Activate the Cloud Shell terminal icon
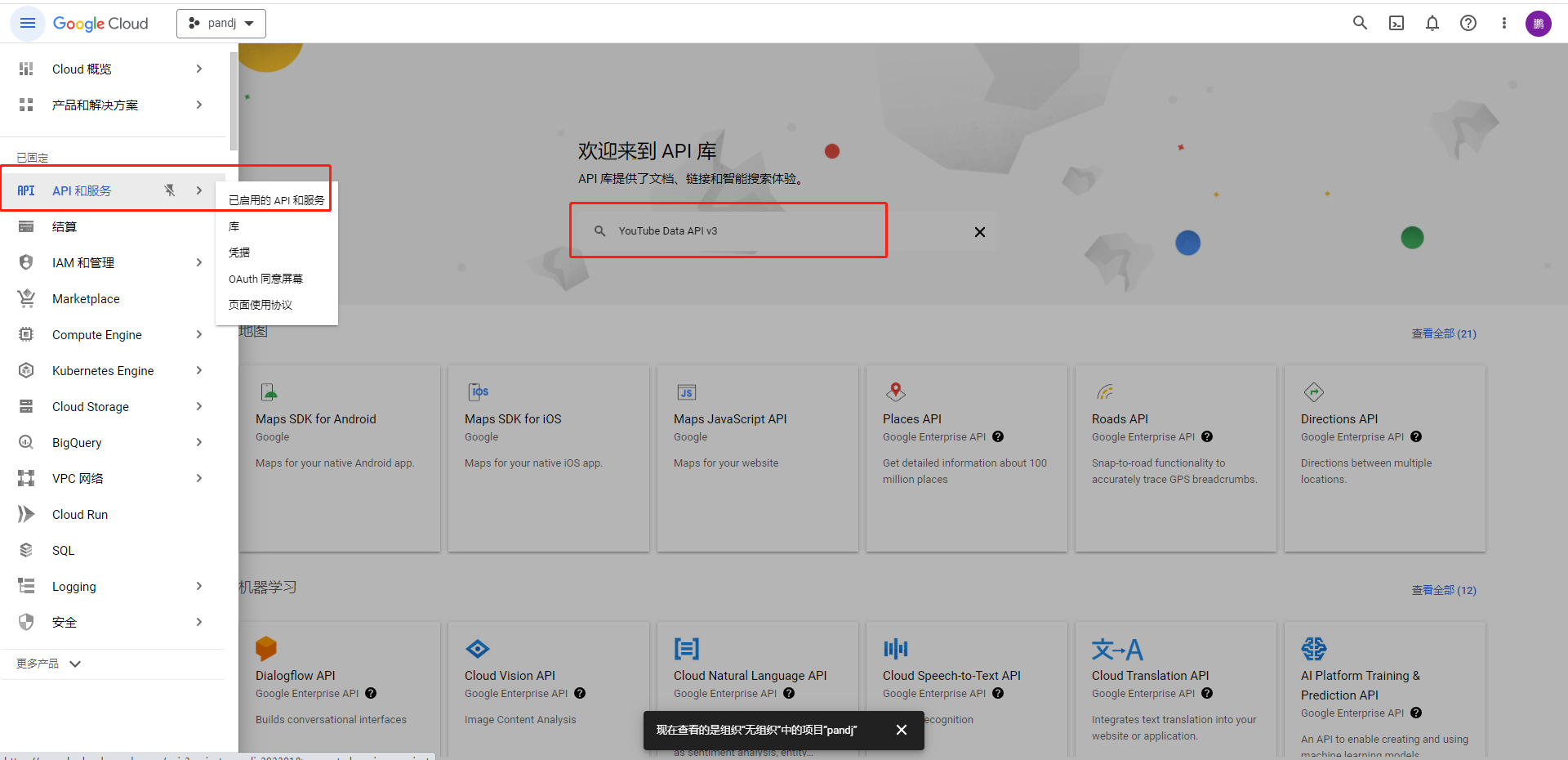Image resolution: width=1568 pixels, height=760 pixels. 1396,23
